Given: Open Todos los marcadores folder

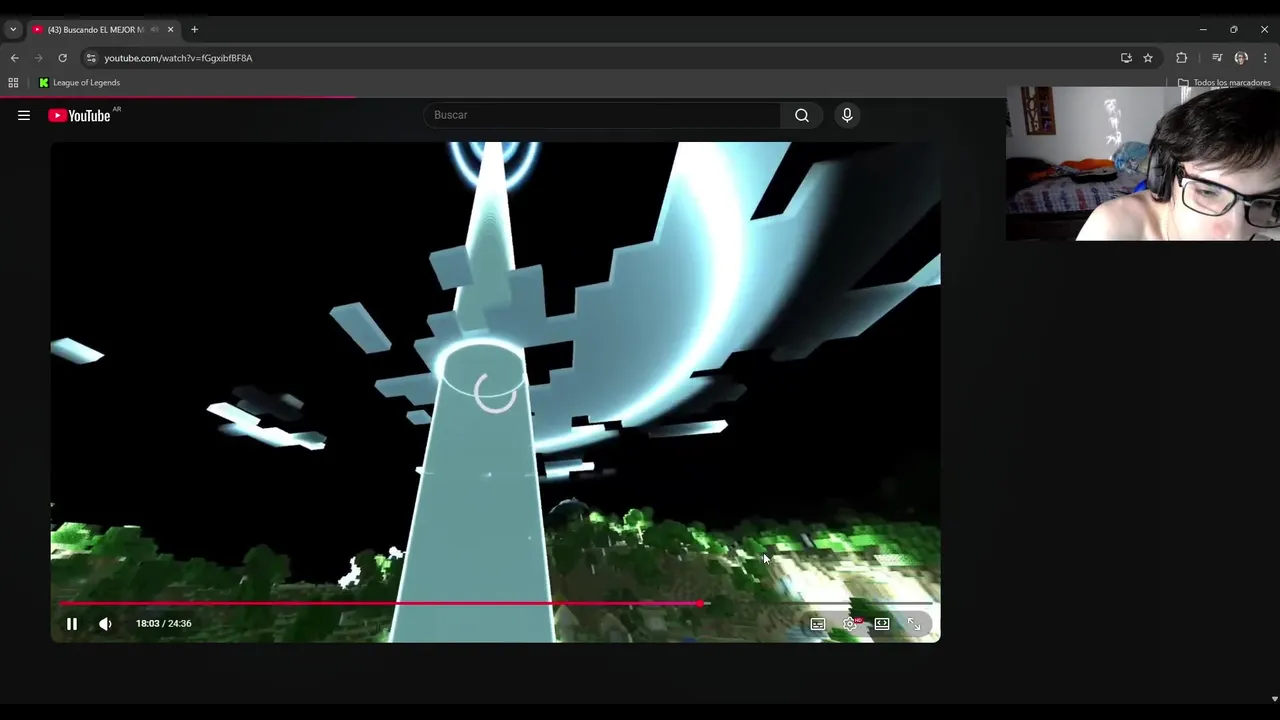Looking at the screenshot, I should click(x=1224, y=83).
